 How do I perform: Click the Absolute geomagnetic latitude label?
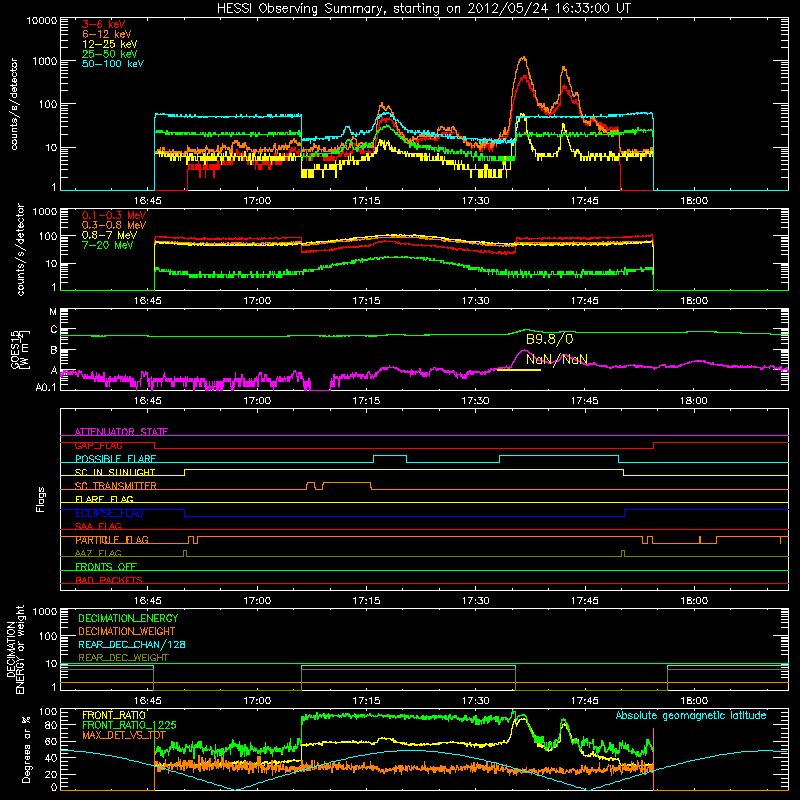pyautogui.click(x=691, y=716)
